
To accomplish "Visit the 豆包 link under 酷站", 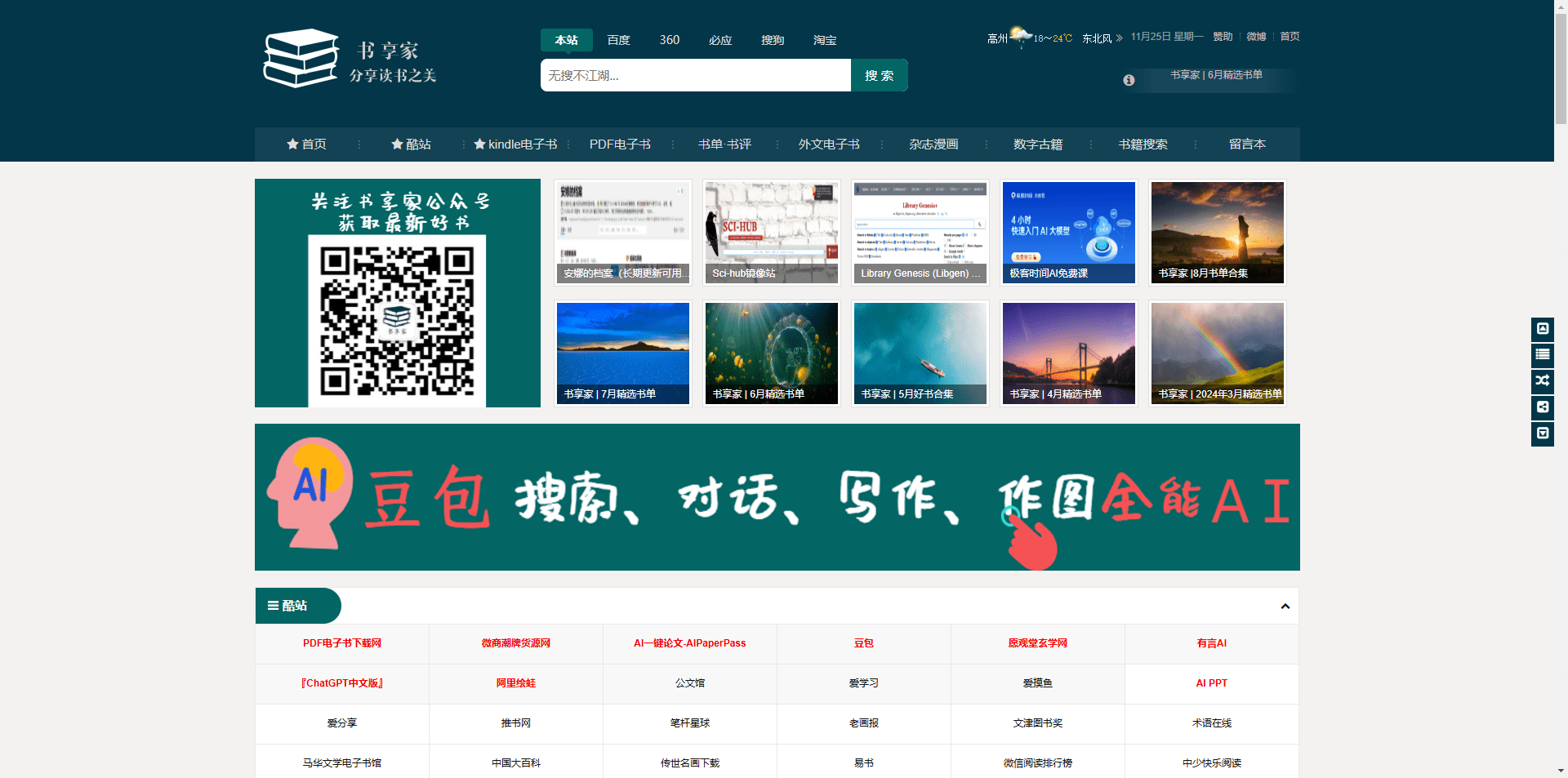I will tap(863, 643).
